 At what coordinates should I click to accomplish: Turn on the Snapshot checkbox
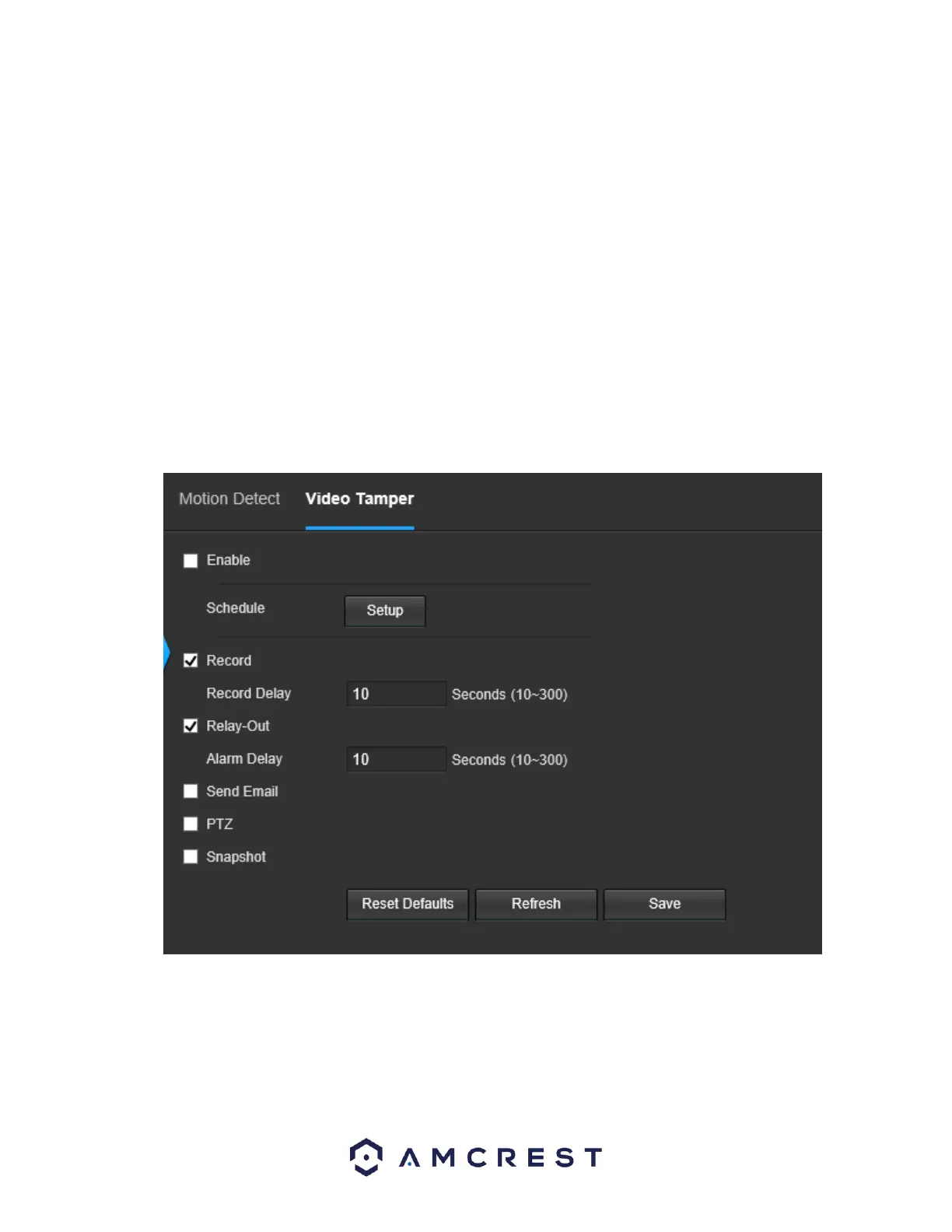[x=191, y=856]
